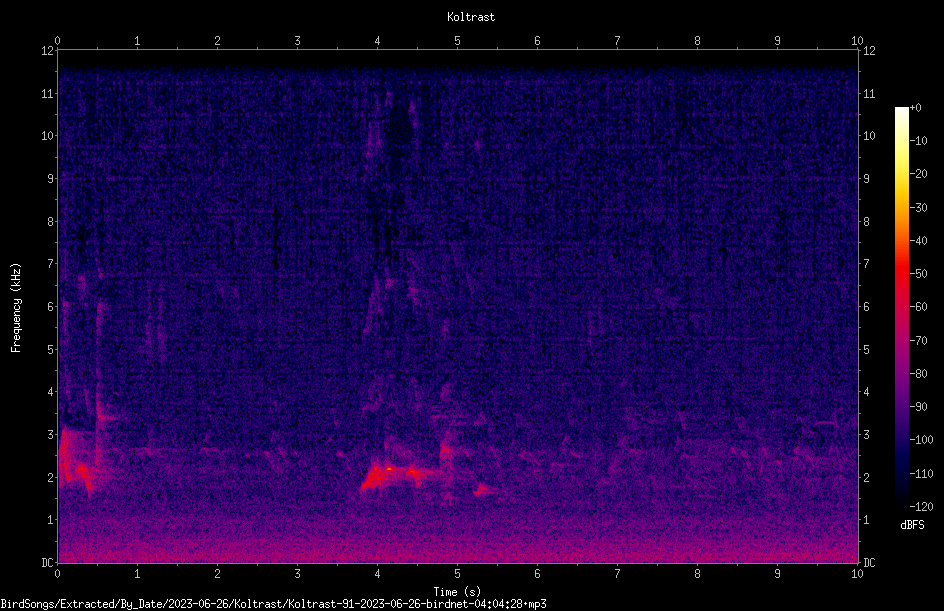Image resolution: width=944 pixels, height=611 pixels.
Task: Click the -80 label on color scale
Action: coord(918,374)
